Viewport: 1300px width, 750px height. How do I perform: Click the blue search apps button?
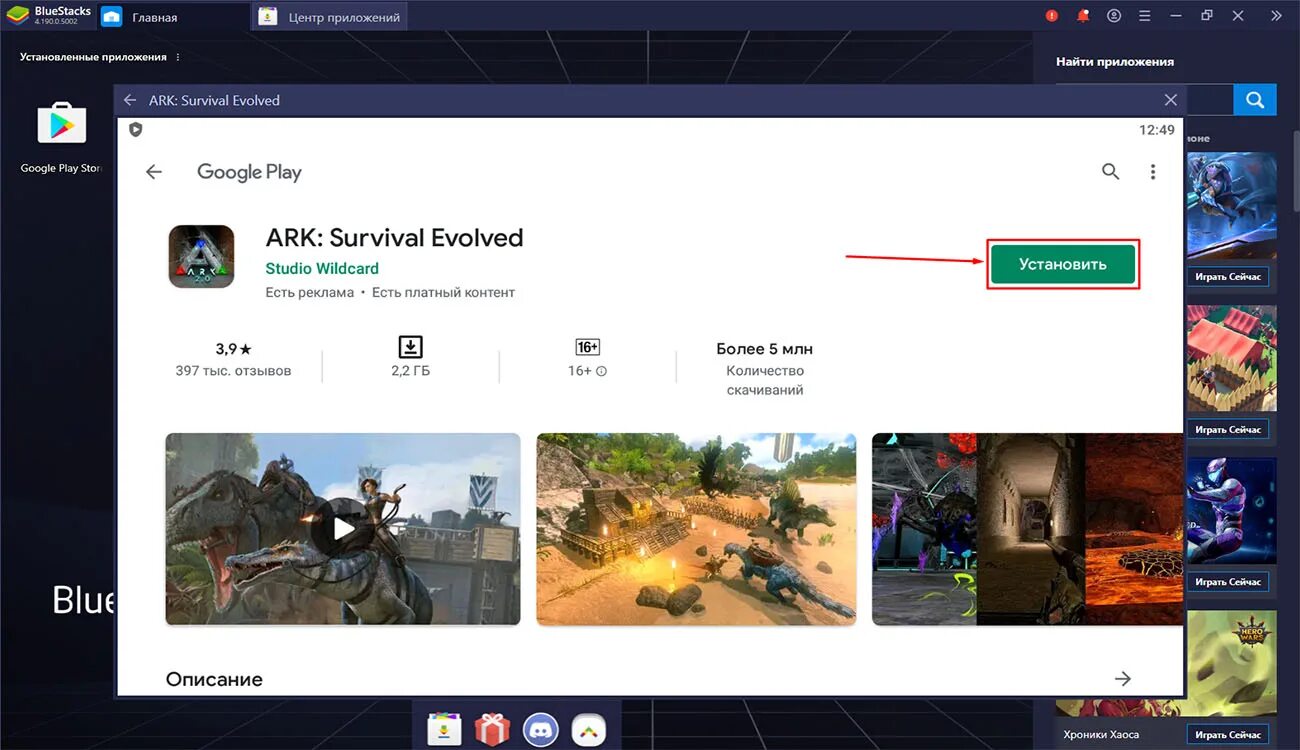click(1255, 100)
